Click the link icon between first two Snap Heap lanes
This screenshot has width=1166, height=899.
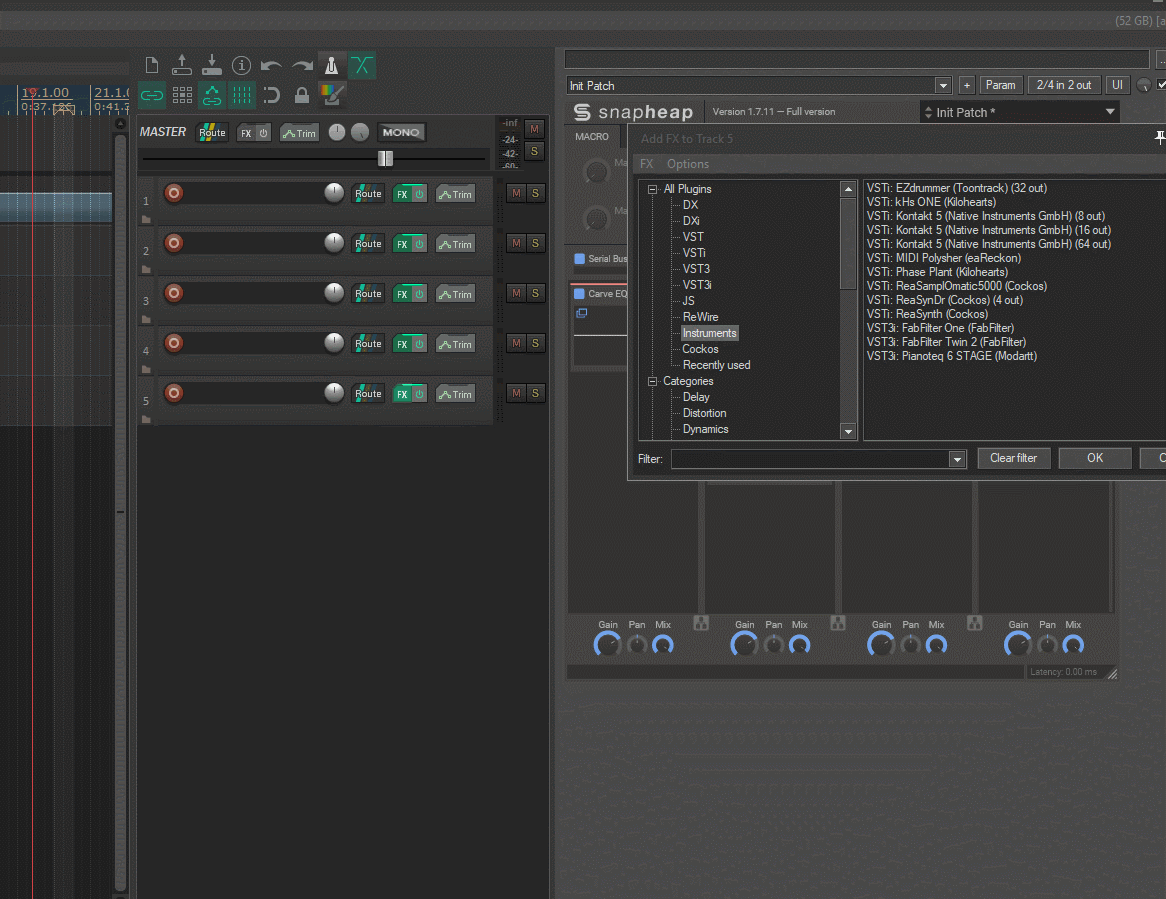[701, 623]
